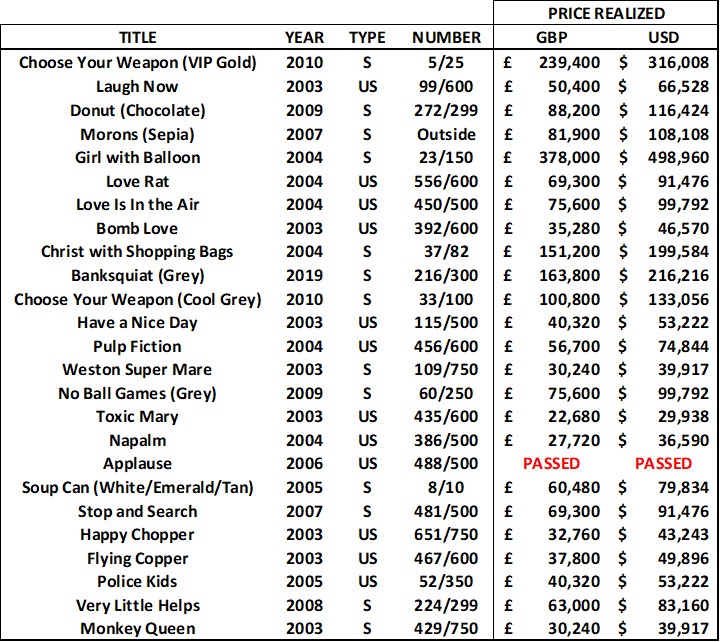Click the 8/10 edition number cell

click(x=446, y=487)
